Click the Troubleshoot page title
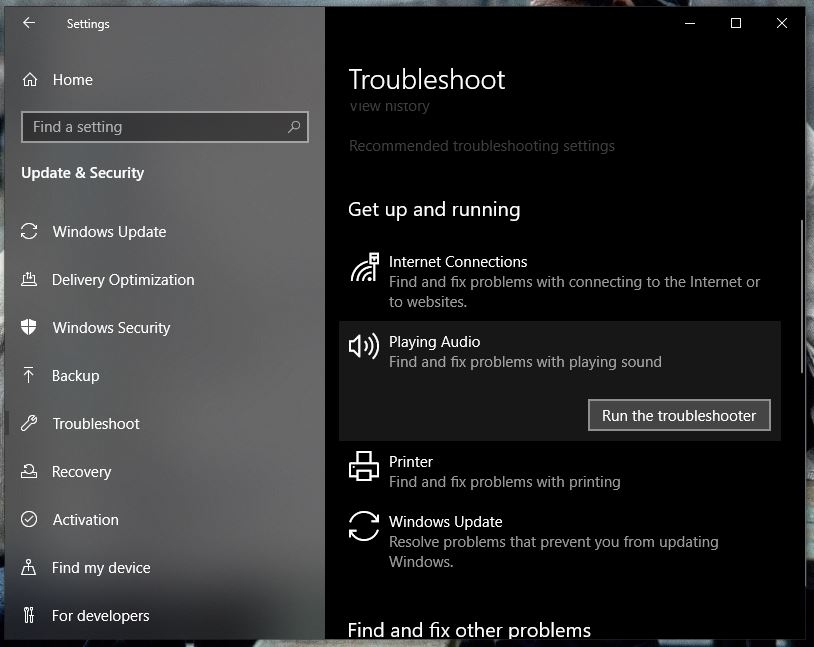814x647 pixels. (427, 79)
